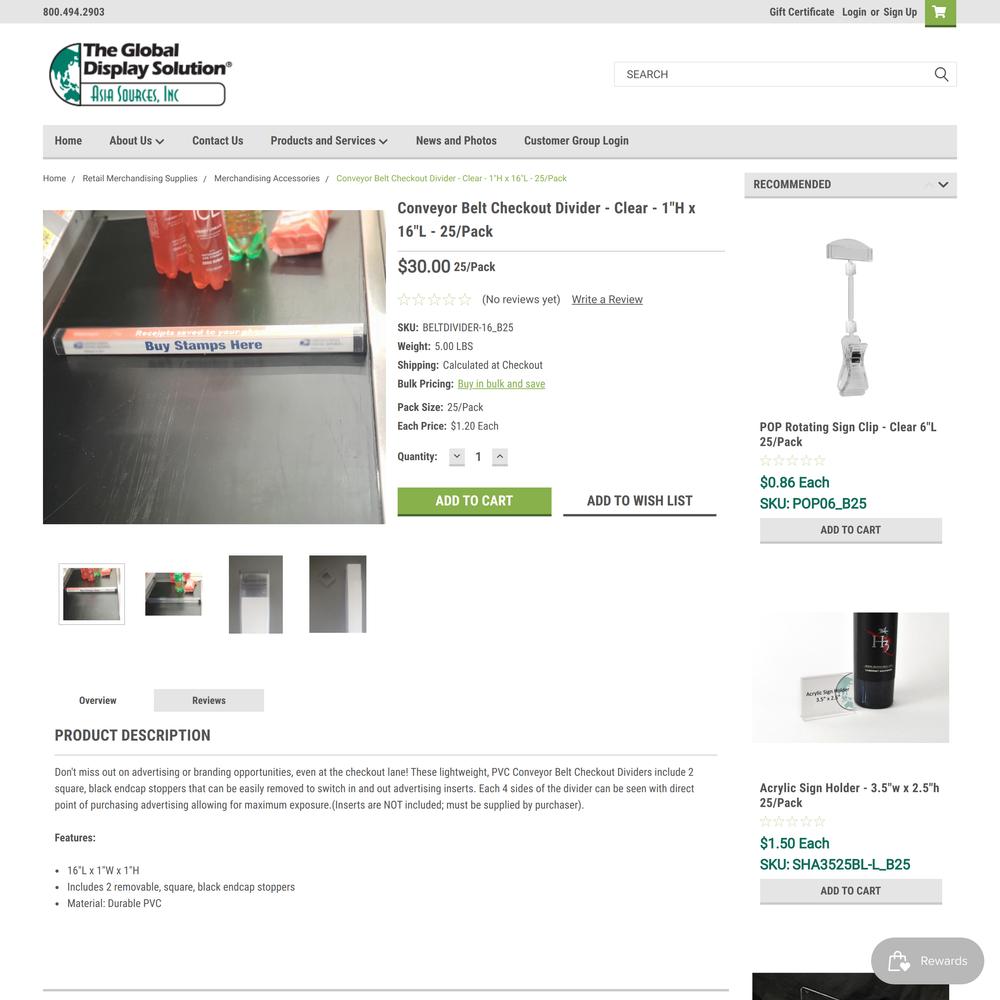Open the Rewards bag widget
1000x1000 pixels.
pos(927,960)
